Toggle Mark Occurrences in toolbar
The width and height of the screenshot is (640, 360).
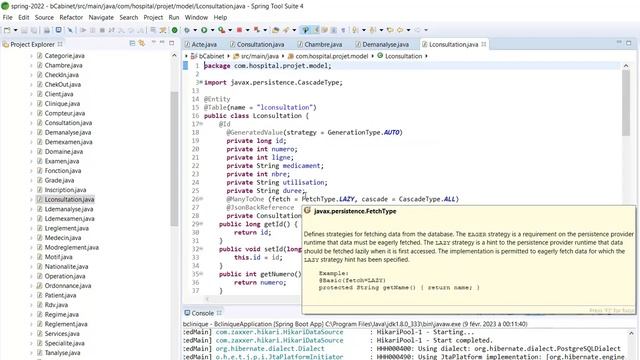(x=316, y=30)
